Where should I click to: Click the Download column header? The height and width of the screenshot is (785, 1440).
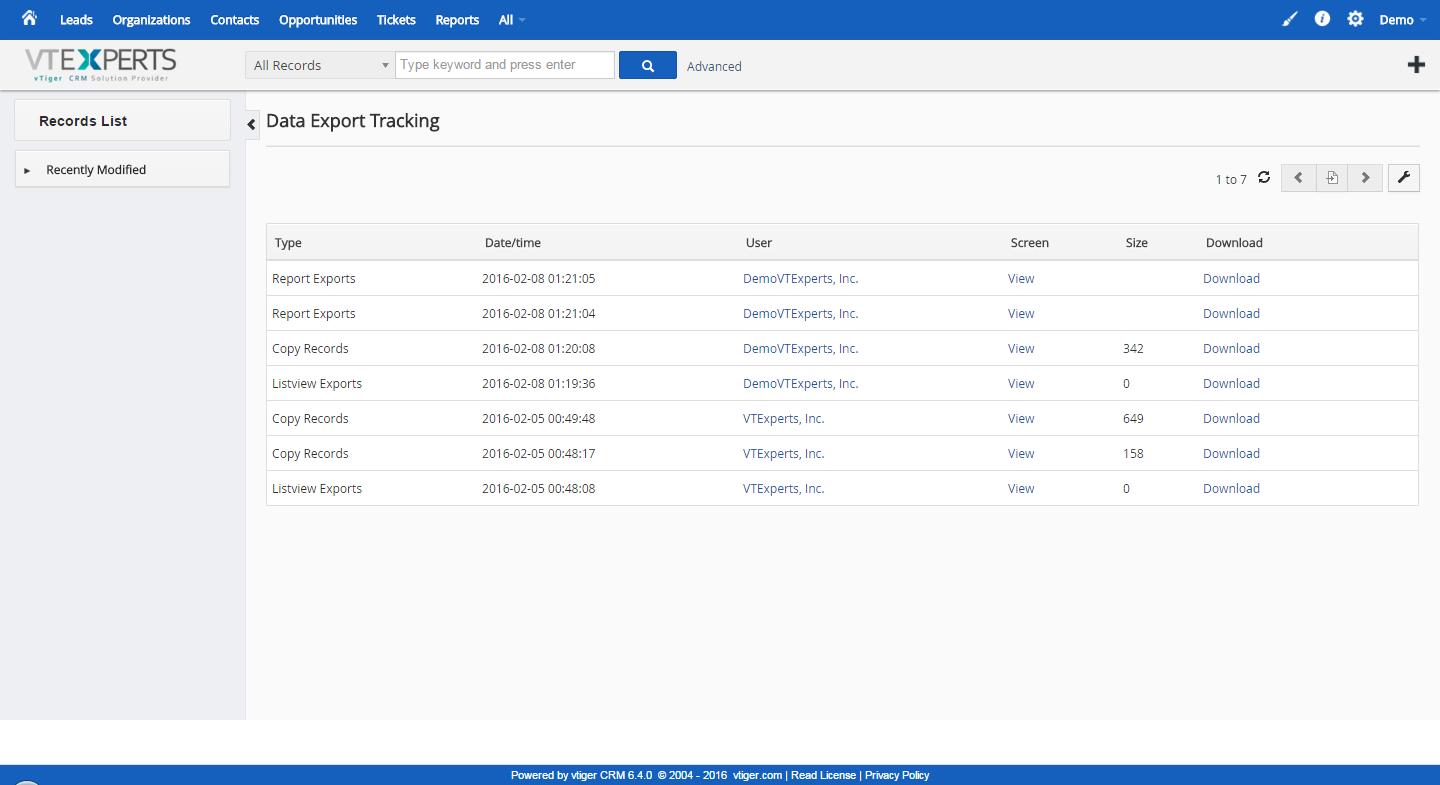click(x=1234, y=243)
